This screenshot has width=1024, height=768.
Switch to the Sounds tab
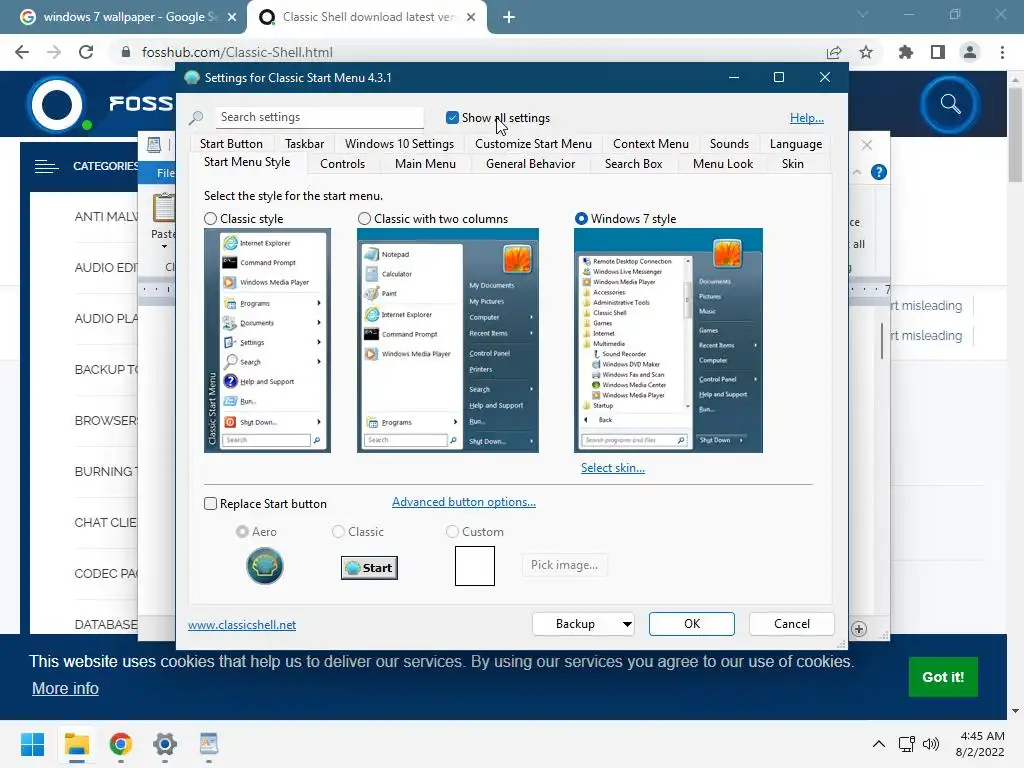tap(729, 144)
